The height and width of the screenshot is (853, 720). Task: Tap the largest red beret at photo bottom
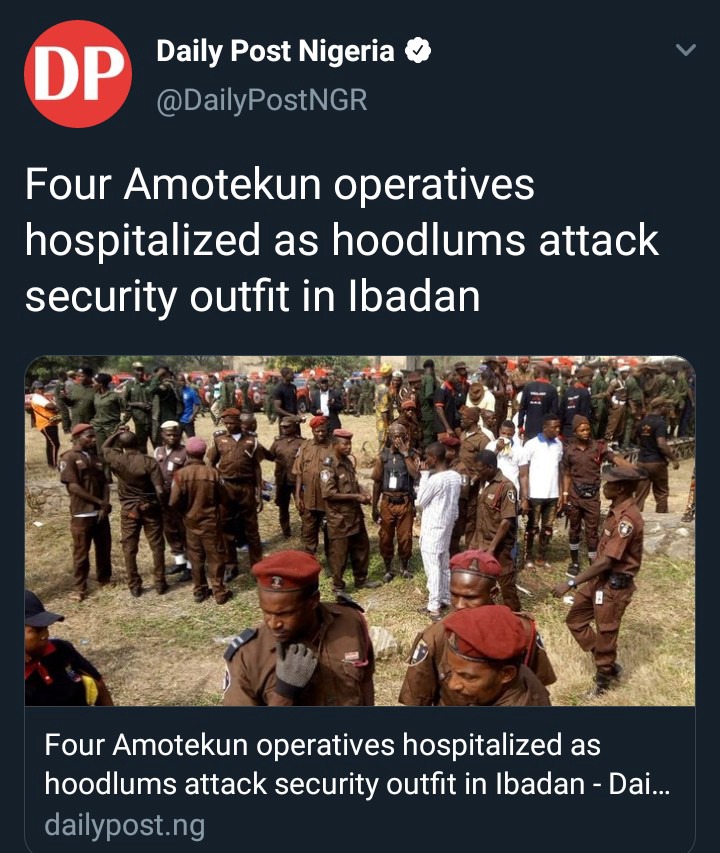[486, 633]
